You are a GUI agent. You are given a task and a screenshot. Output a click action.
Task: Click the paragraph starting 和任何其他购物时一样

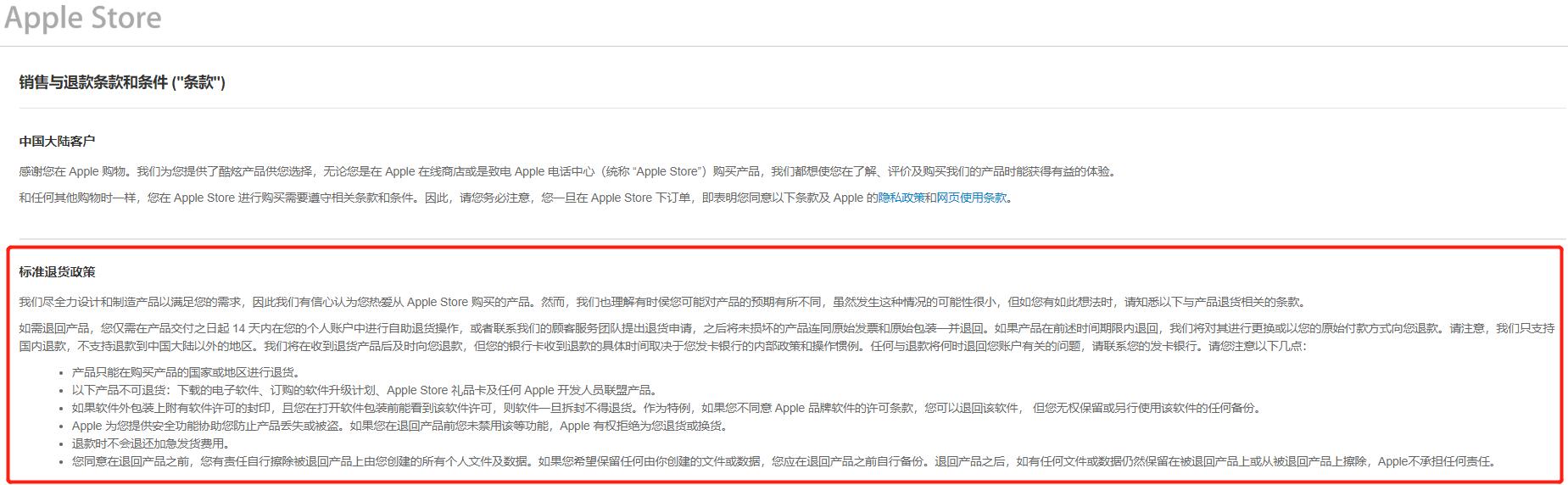pos(516,198)
